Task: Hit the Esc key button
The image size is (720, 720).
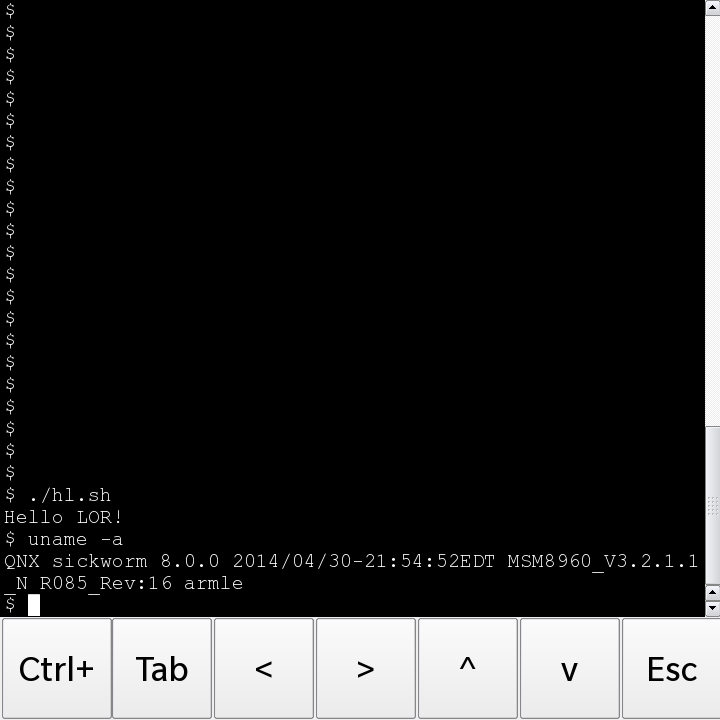Action: 671,669
